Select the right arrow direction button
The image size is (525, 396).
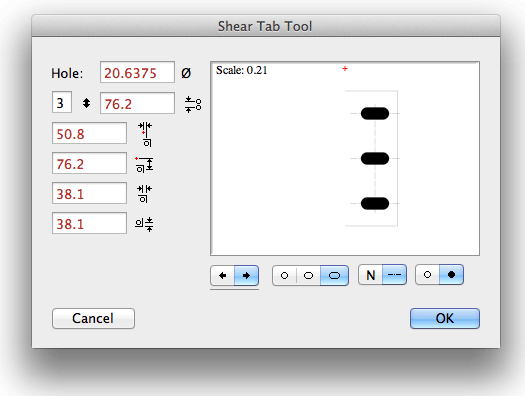coord(246,275)
